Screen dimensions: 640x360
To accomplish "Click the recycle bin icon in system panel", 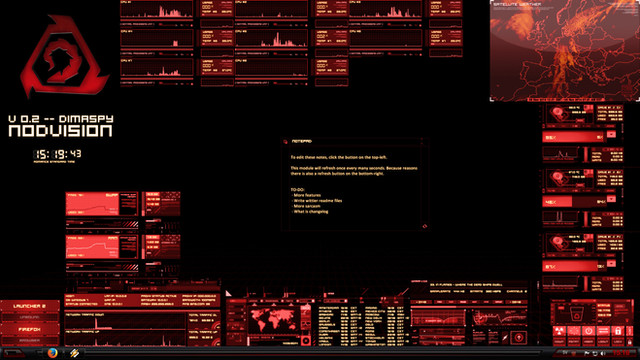I will 576,315.
